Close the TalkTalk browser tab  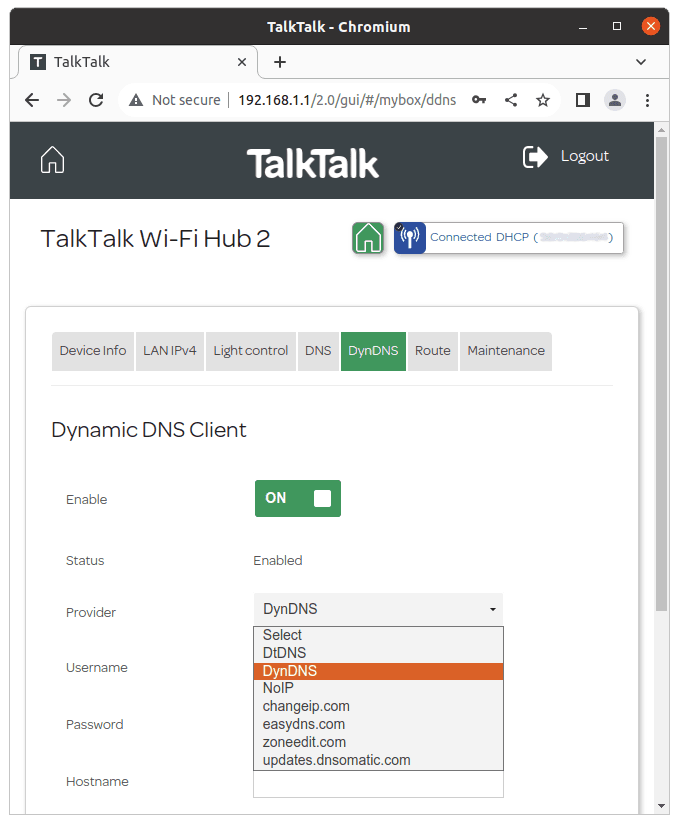tap(242, 62)
